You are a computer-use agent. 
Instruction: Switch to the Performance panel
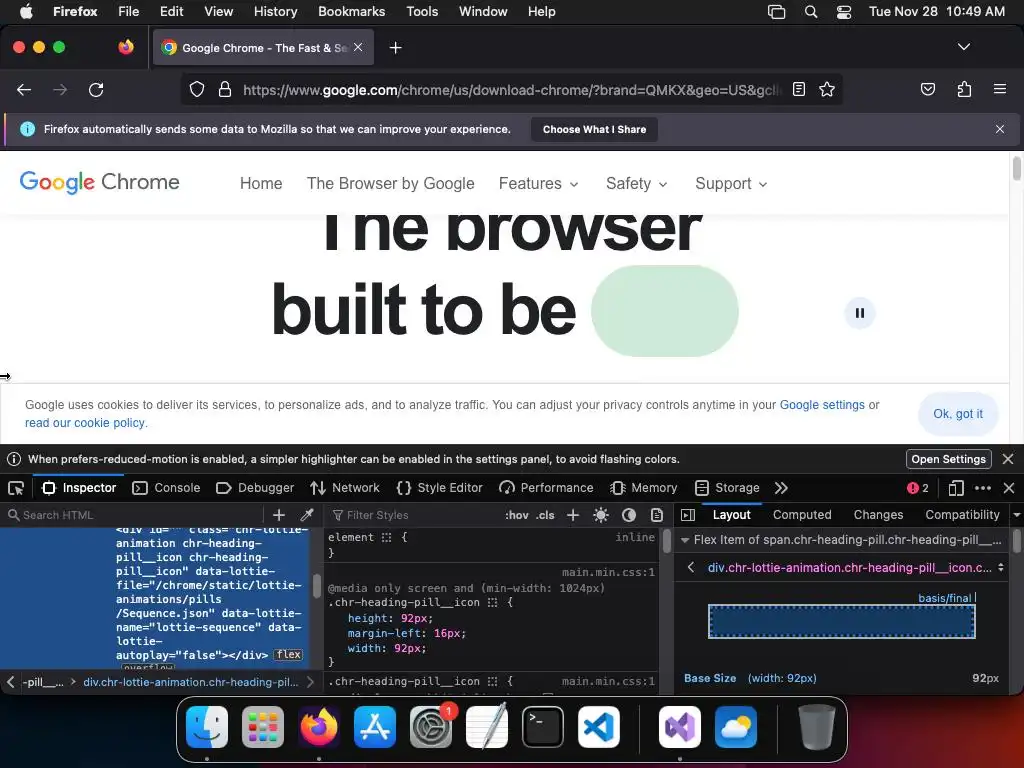(546, 488)
